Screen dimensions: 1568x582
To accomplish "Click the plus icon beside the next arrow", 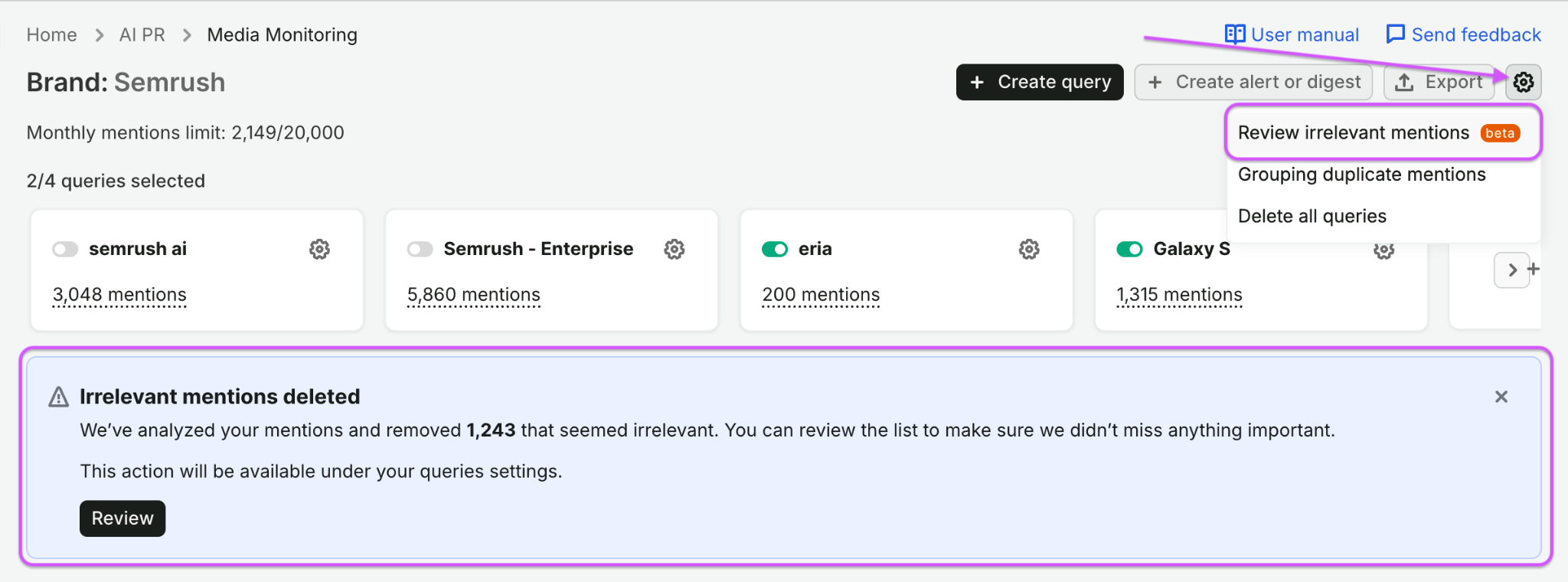I will [x=1534, y=269].
